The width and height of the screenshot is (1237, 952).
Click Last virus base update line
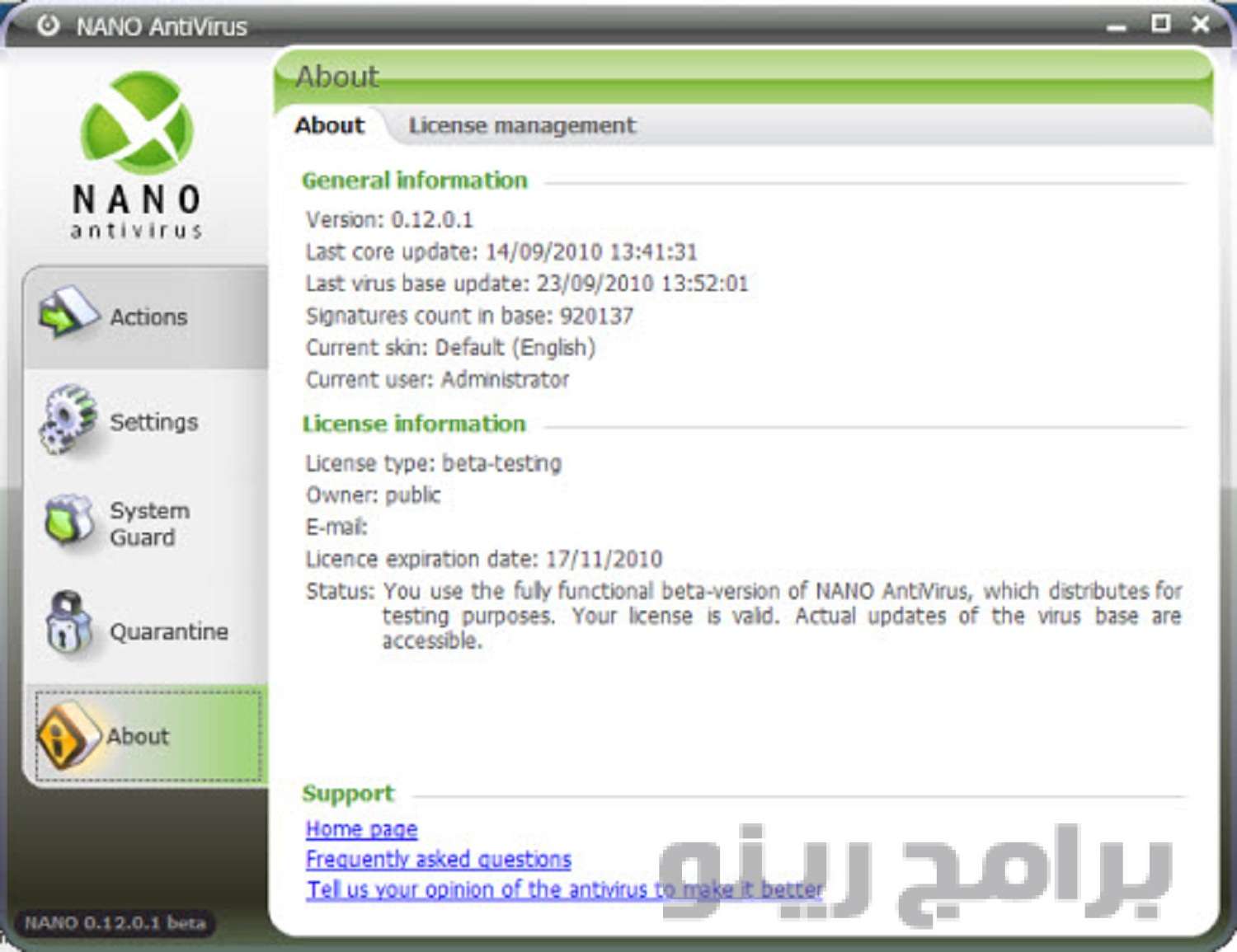click(x=527, y=284)
